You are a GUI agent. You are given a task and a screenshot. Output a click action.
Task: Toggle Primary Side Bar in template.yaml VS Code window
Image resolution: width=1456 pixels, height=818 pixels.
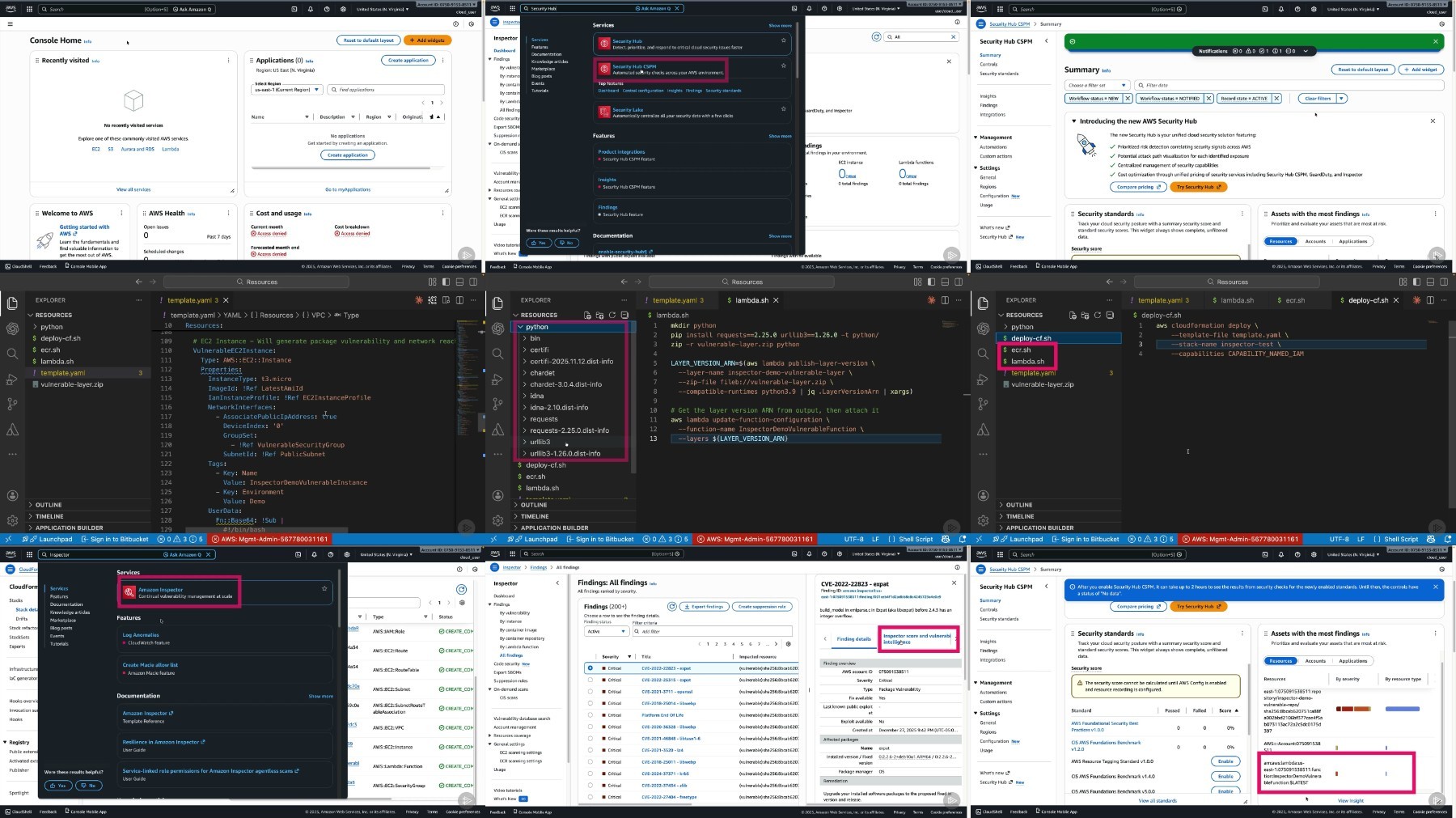tap(446, 282)
